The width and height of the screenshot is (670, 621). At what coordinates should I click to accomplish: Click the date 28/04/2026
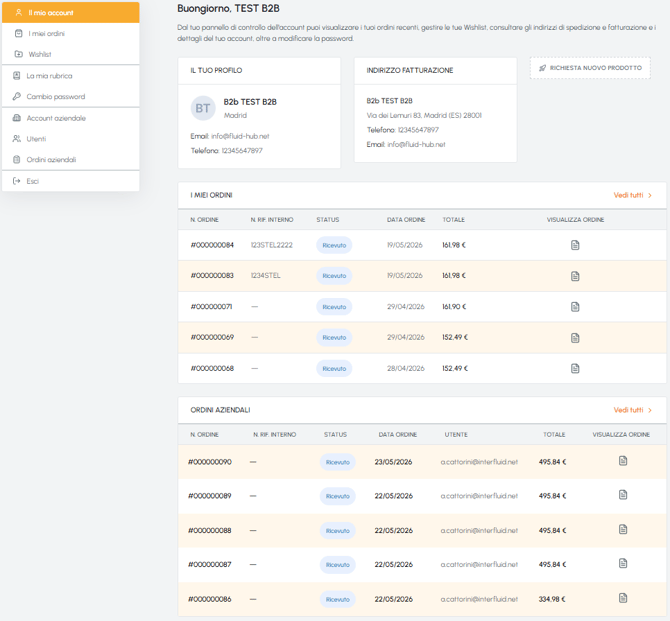pyautogui.click(x=406, y=368)
